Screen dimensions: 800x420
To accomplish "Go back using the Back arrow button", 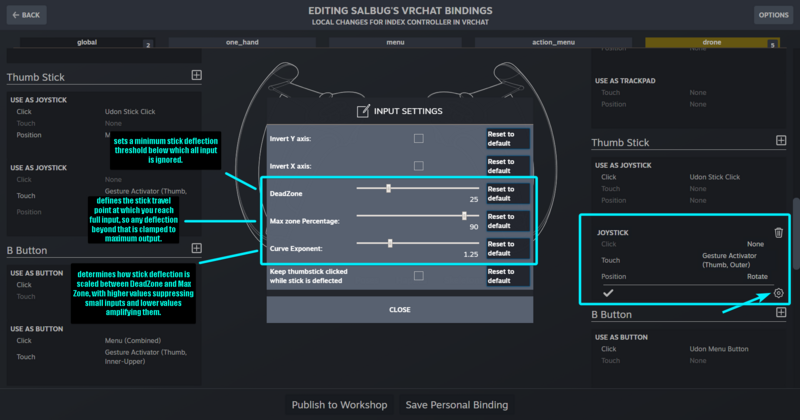I will 27,15.
